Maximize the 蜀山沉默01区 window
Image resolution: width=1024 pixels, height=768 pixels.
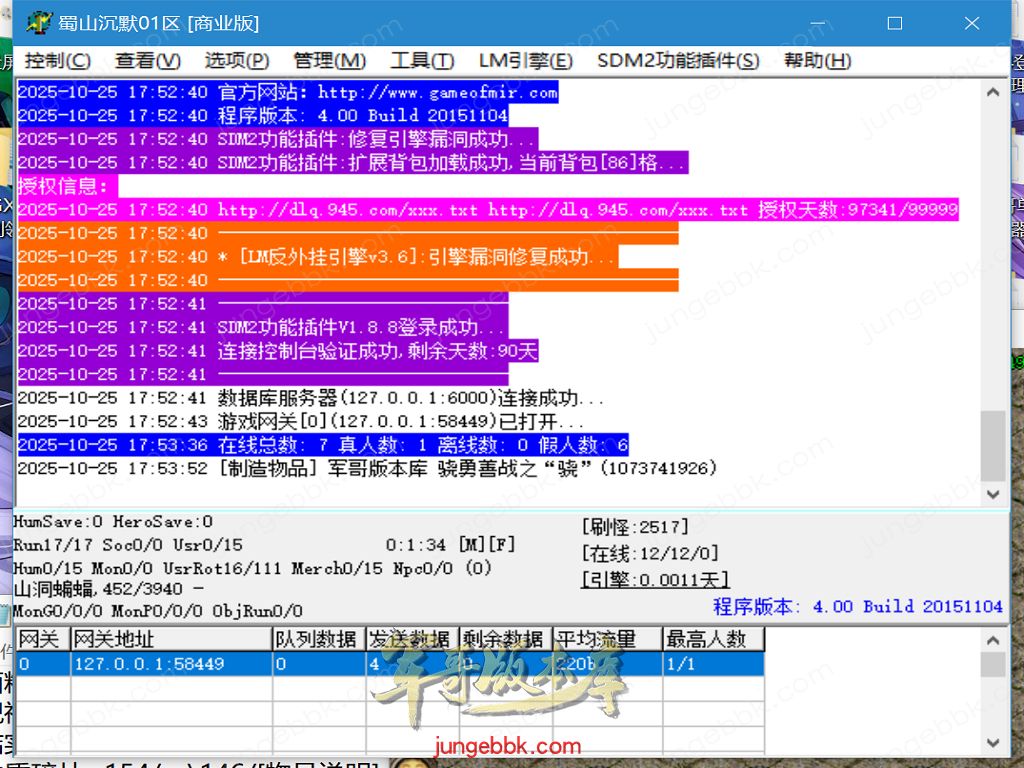(x=895, y=22)
